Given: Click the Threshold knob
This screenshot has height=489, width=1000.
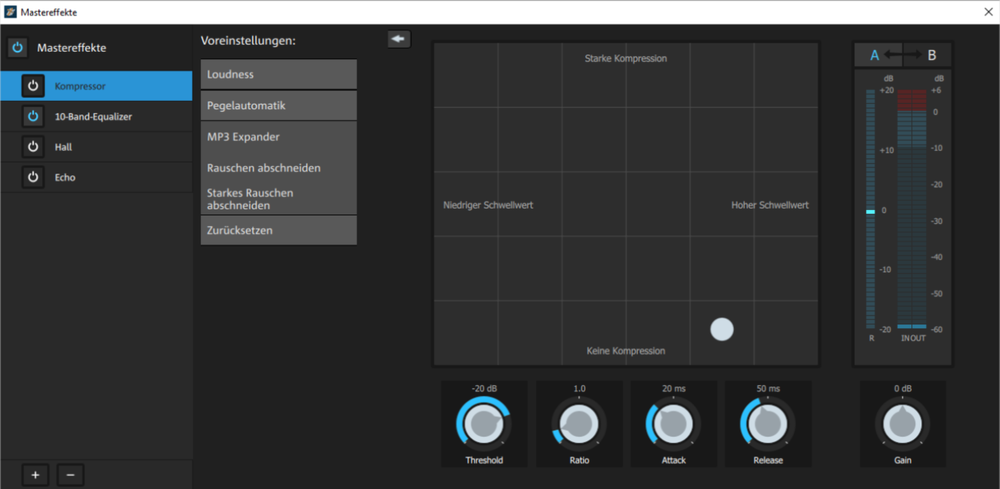Looking at the screenshot, I should (484, 425).
